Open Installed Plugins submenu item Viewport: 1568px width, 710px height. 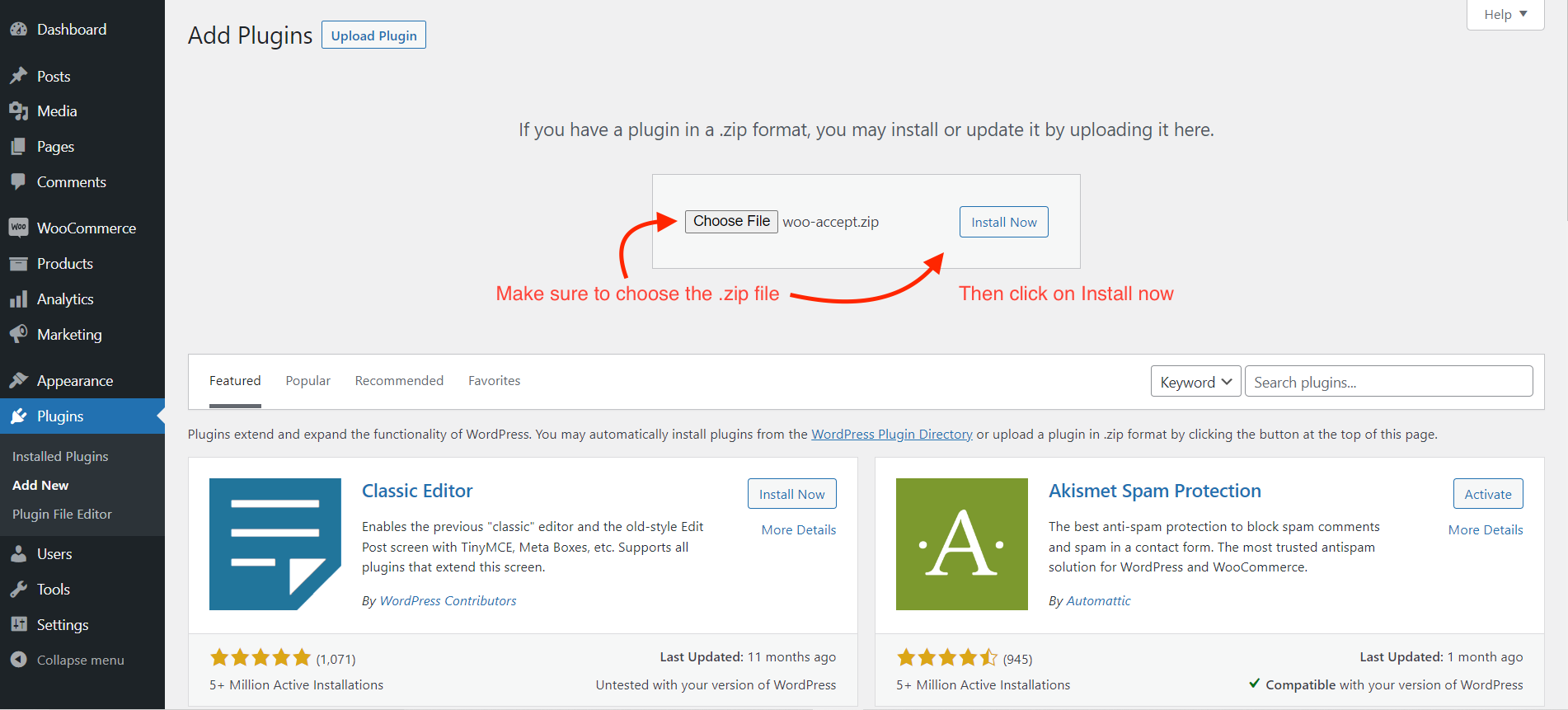[60, 456]
